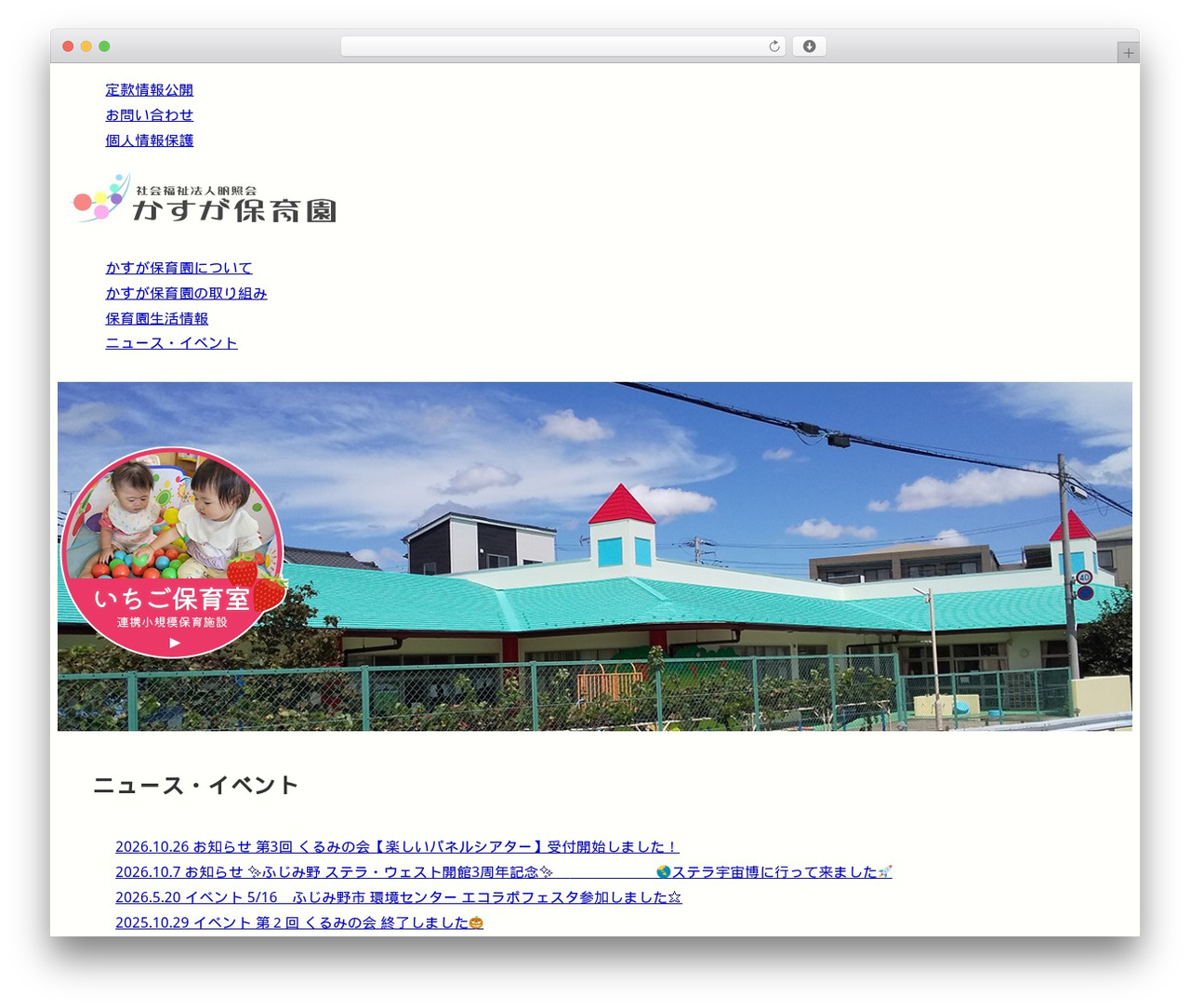Image resolution: width=1190 pixels, height=1008 pixels.
Task: Focus the browser address bar
Action: tap(562, 46)
